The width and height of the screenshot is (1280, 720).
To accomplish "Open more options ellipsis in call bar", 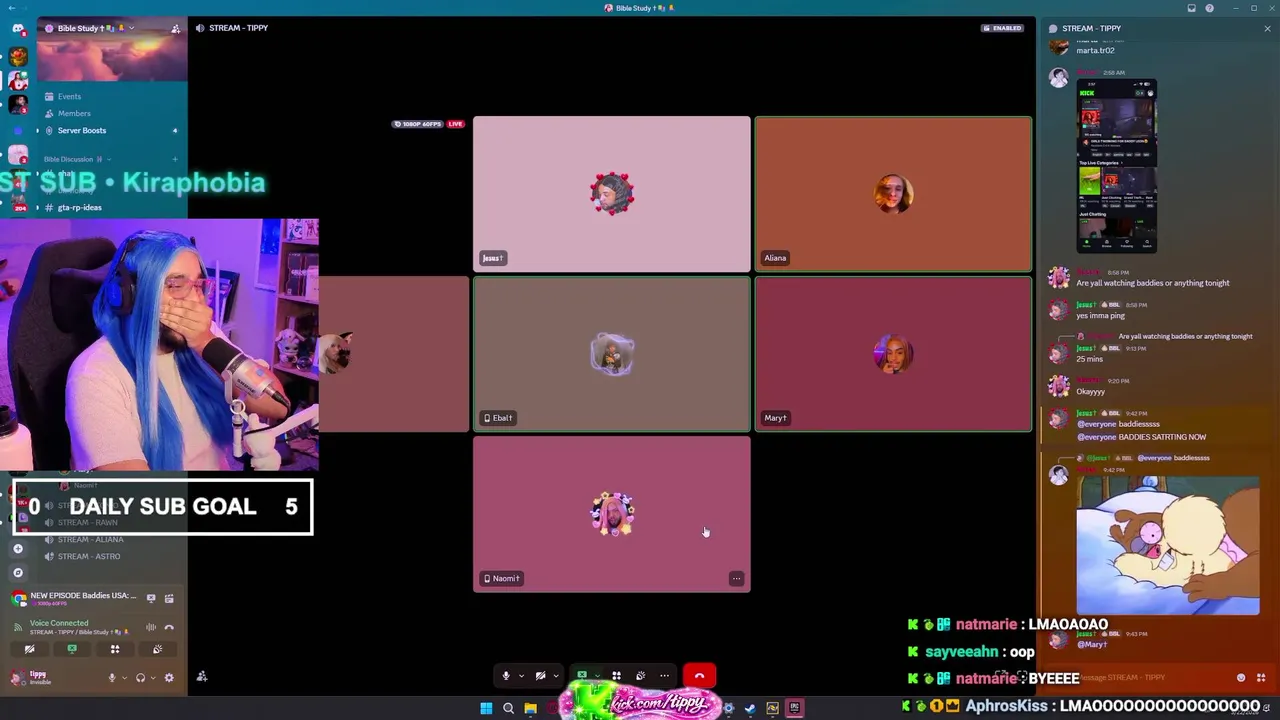I will [x=664, y=676].
